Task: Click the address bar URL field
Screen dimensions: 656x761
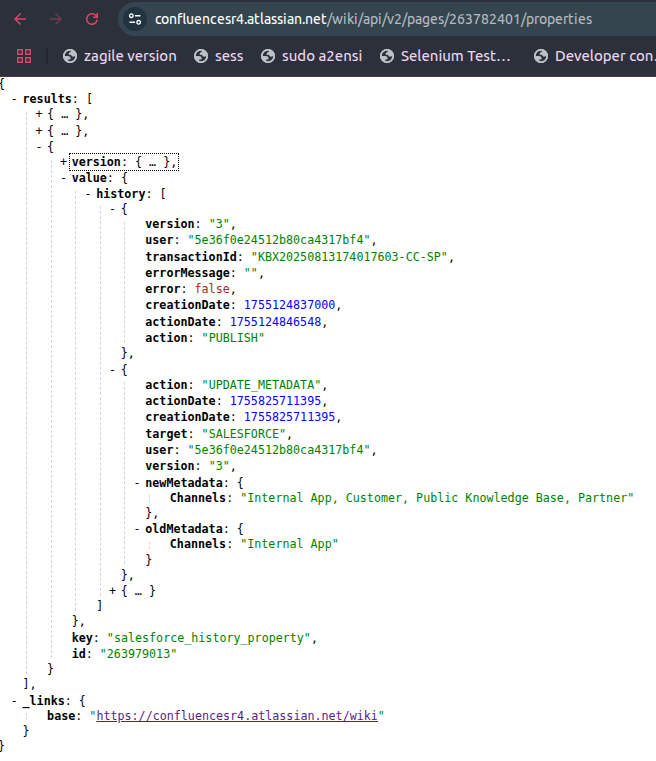Action: click(372, 19)
